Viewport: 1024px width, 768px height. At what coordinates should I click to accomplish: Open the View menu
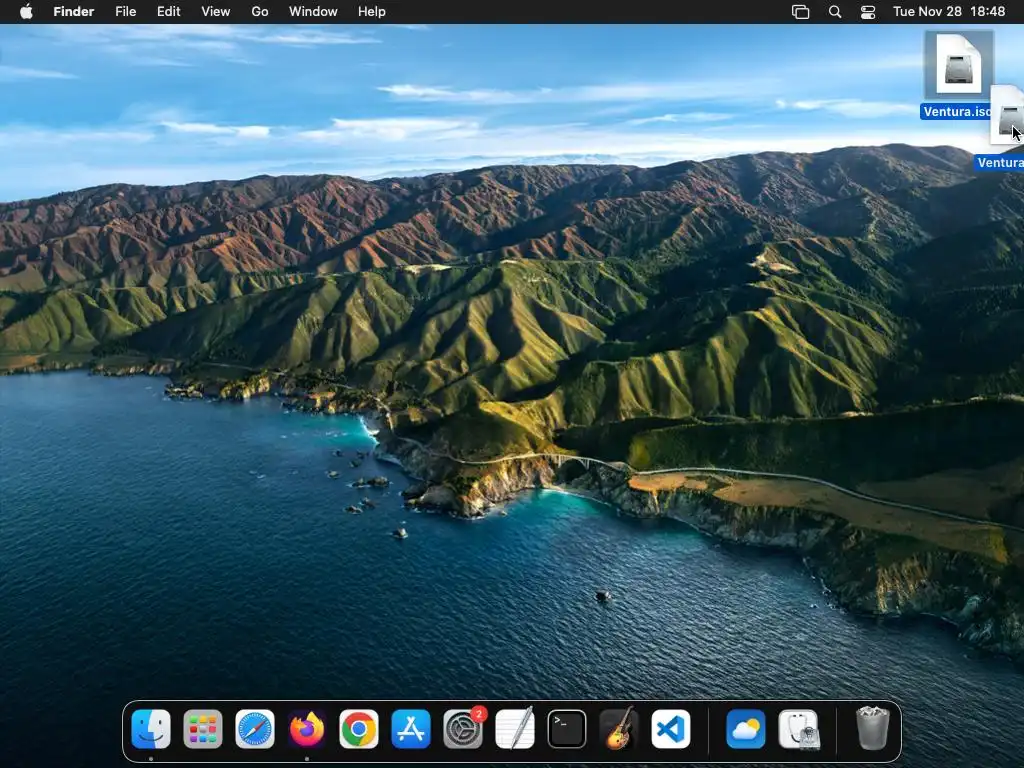click(x=216, y=12)
